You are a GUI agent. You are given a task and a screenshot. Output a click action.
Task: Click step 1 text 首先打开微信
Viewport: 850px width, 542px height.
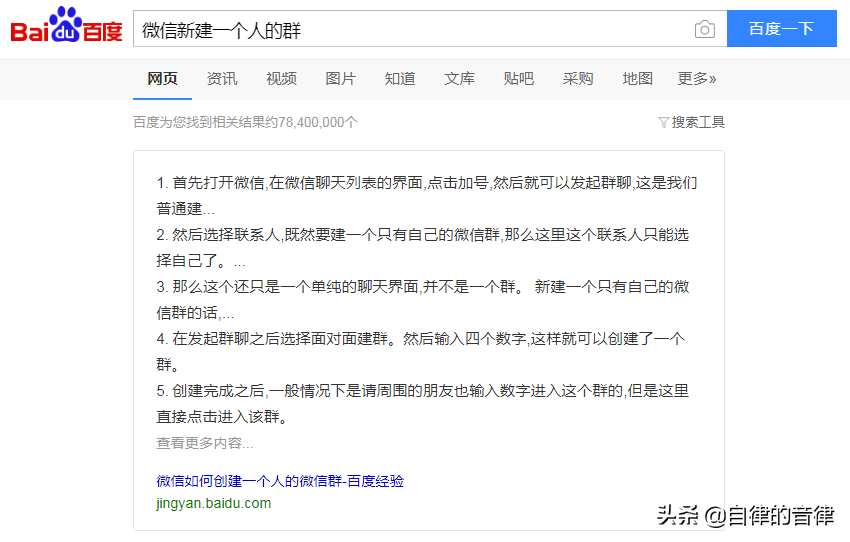[x=218, y=183]
